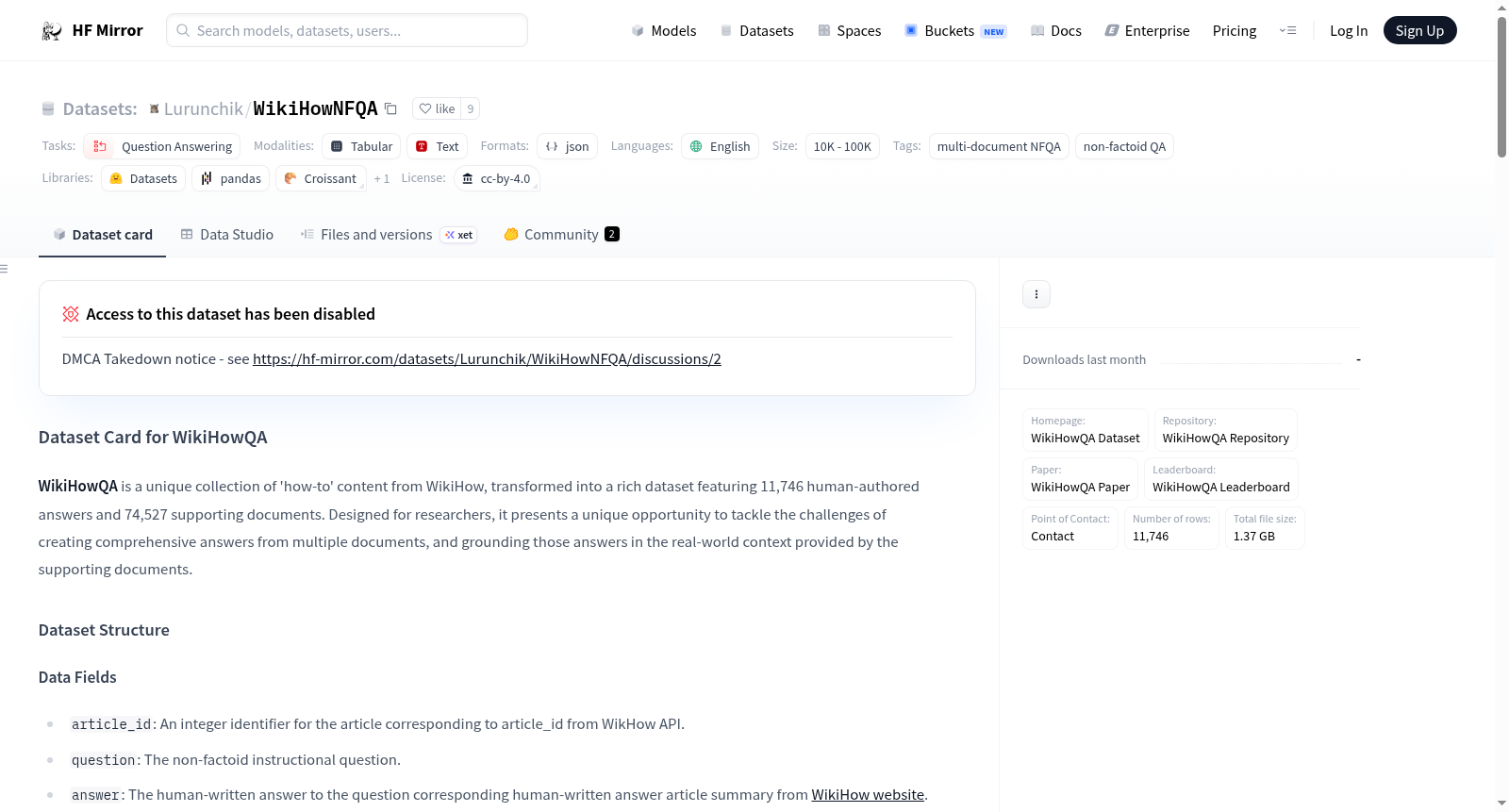The width and height of the screenshot is (1509, 812).
Task: Open the cc-by-4.0 license tag
Action: 497,178
